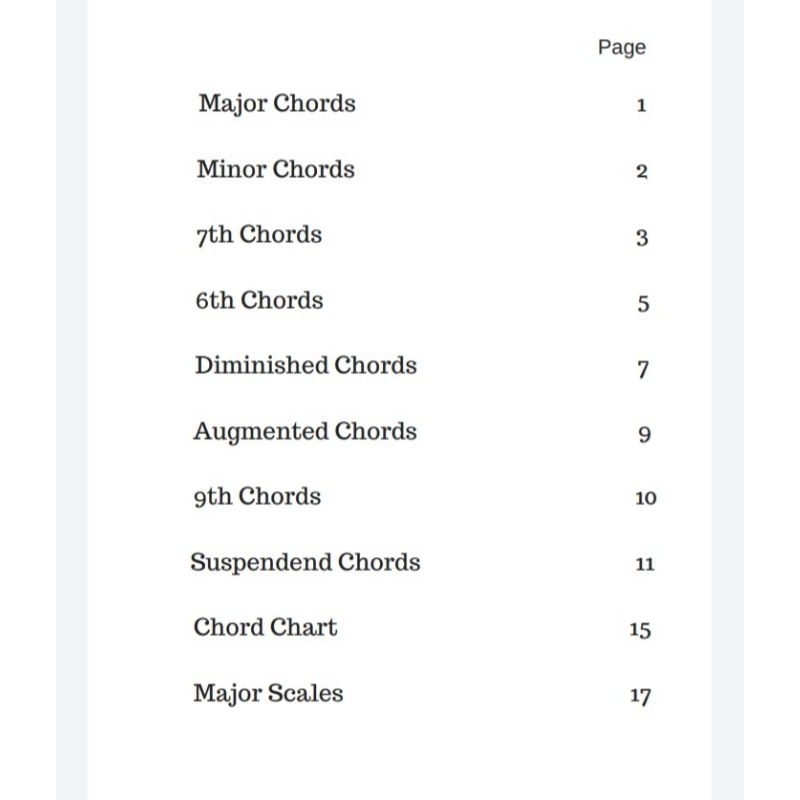
Task: Open the Augmented Chords entry
Action: tap(305, 432)
